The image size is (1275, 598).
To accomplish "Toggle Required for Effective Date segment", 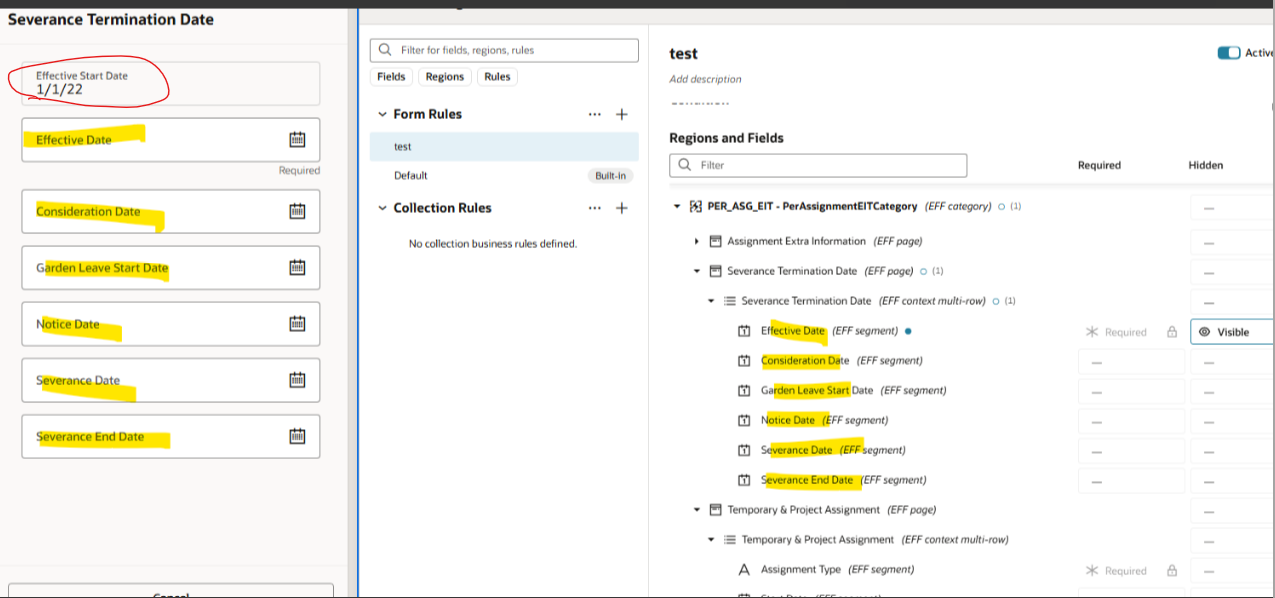I will coord(1116,332).
